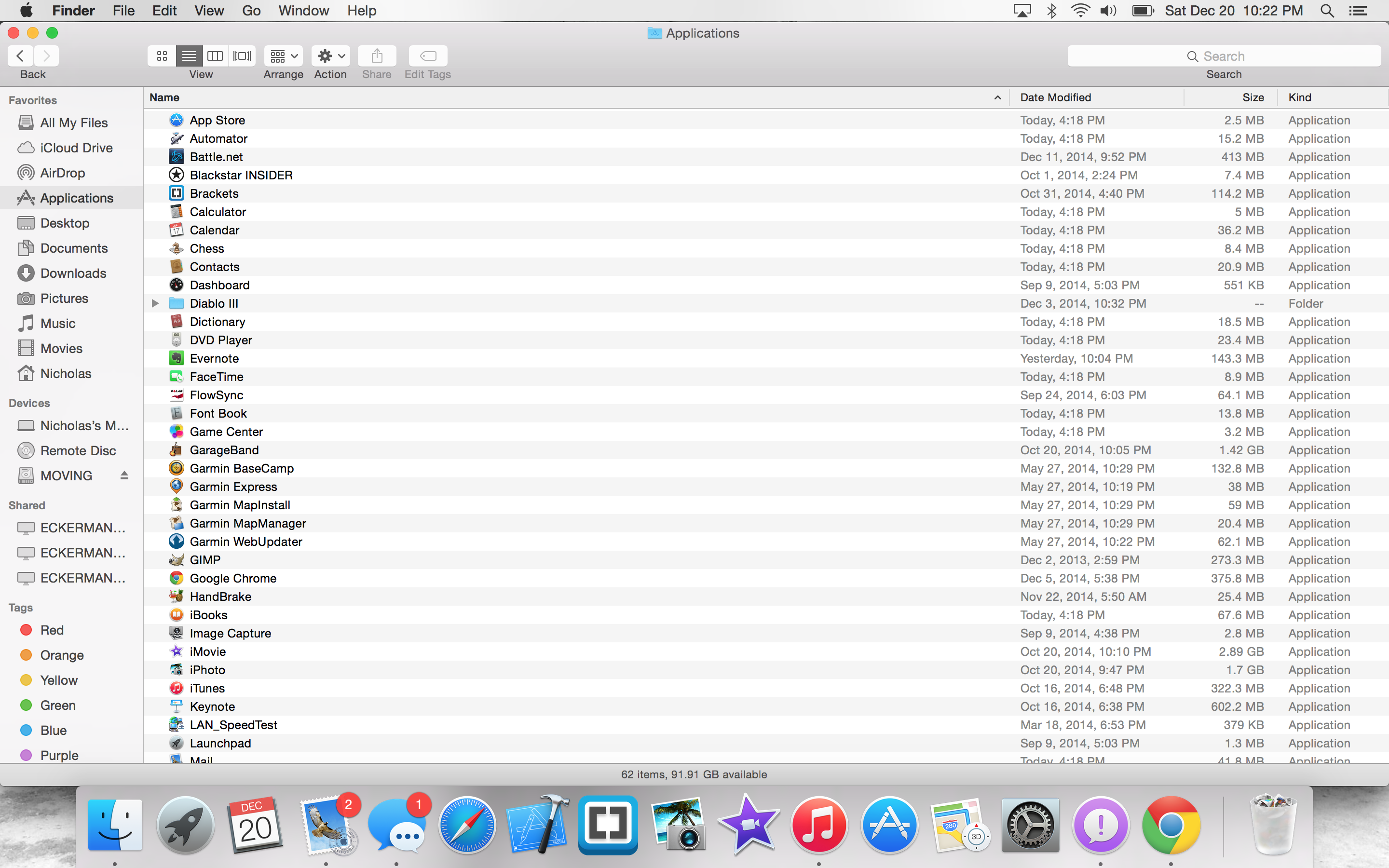Open the View menu

[x=209, y=11]
